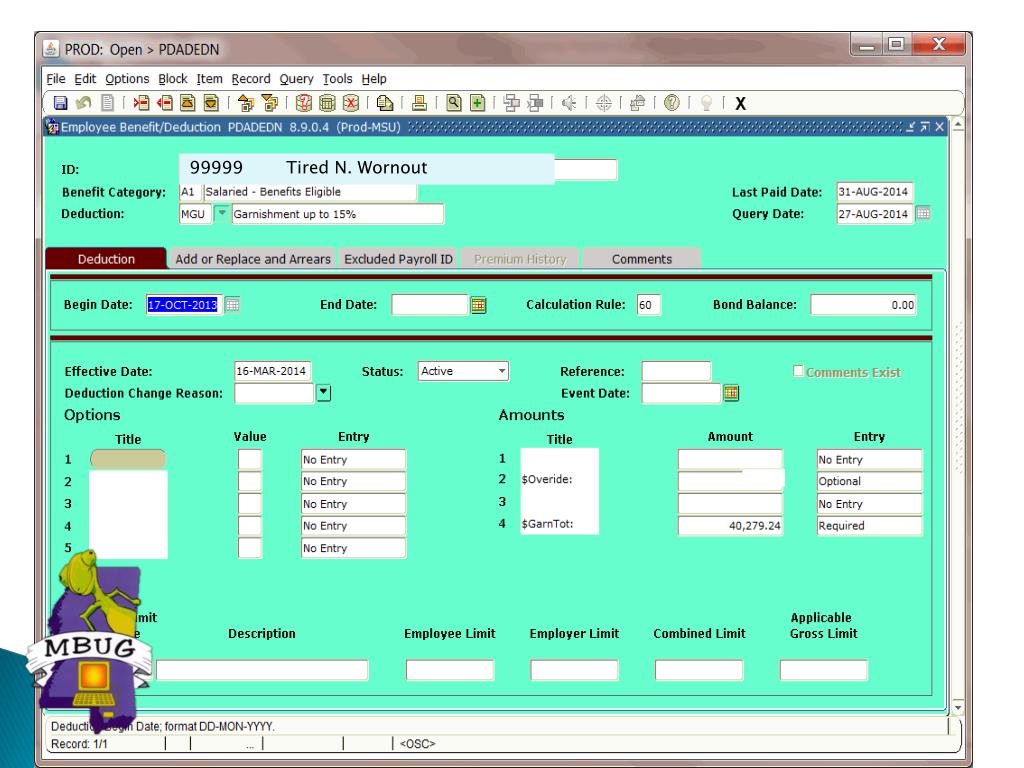Click the Print toolbar icon
1024x768 pixels.
[419, 103]
